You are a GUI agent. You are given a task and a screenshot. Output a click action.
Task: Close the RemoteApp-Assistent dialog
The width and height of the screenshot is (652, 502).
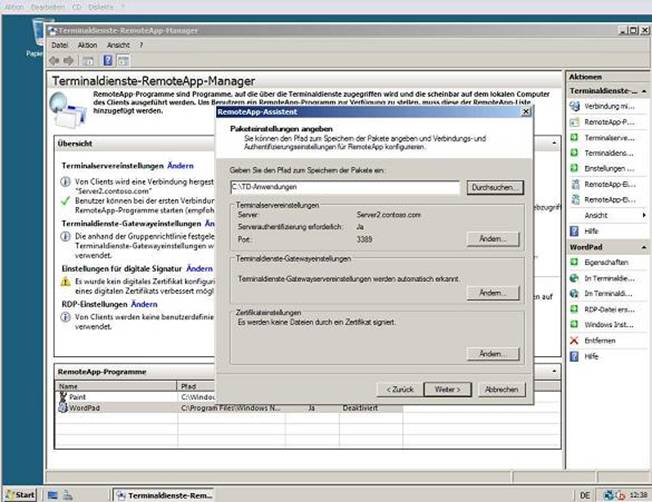click(526, 112)
